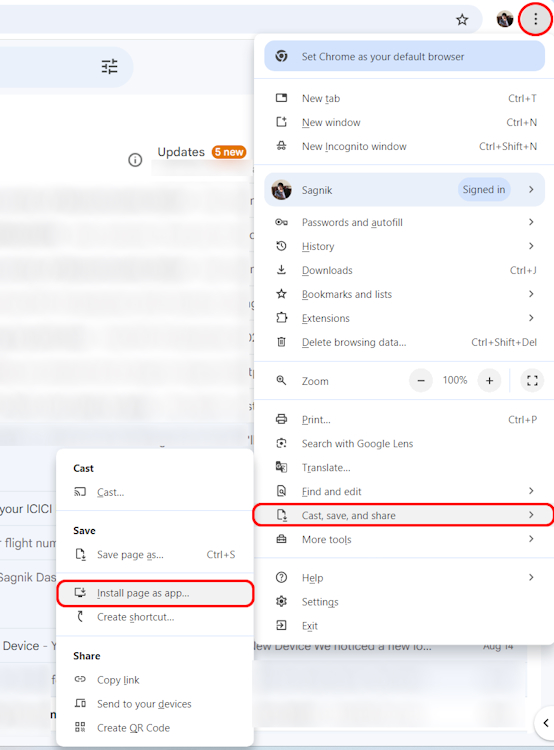Click the 5 new badge on Updates

click(229, 152)
